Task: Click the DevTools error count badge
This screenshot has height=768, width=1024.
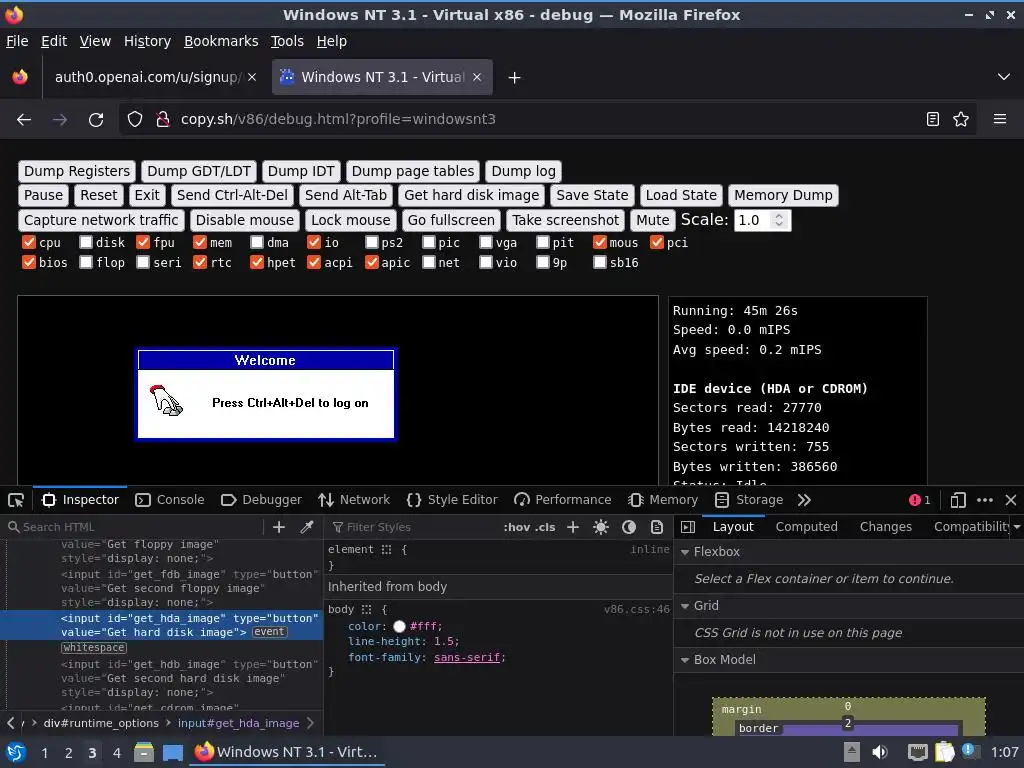Action: pos(920,500)
